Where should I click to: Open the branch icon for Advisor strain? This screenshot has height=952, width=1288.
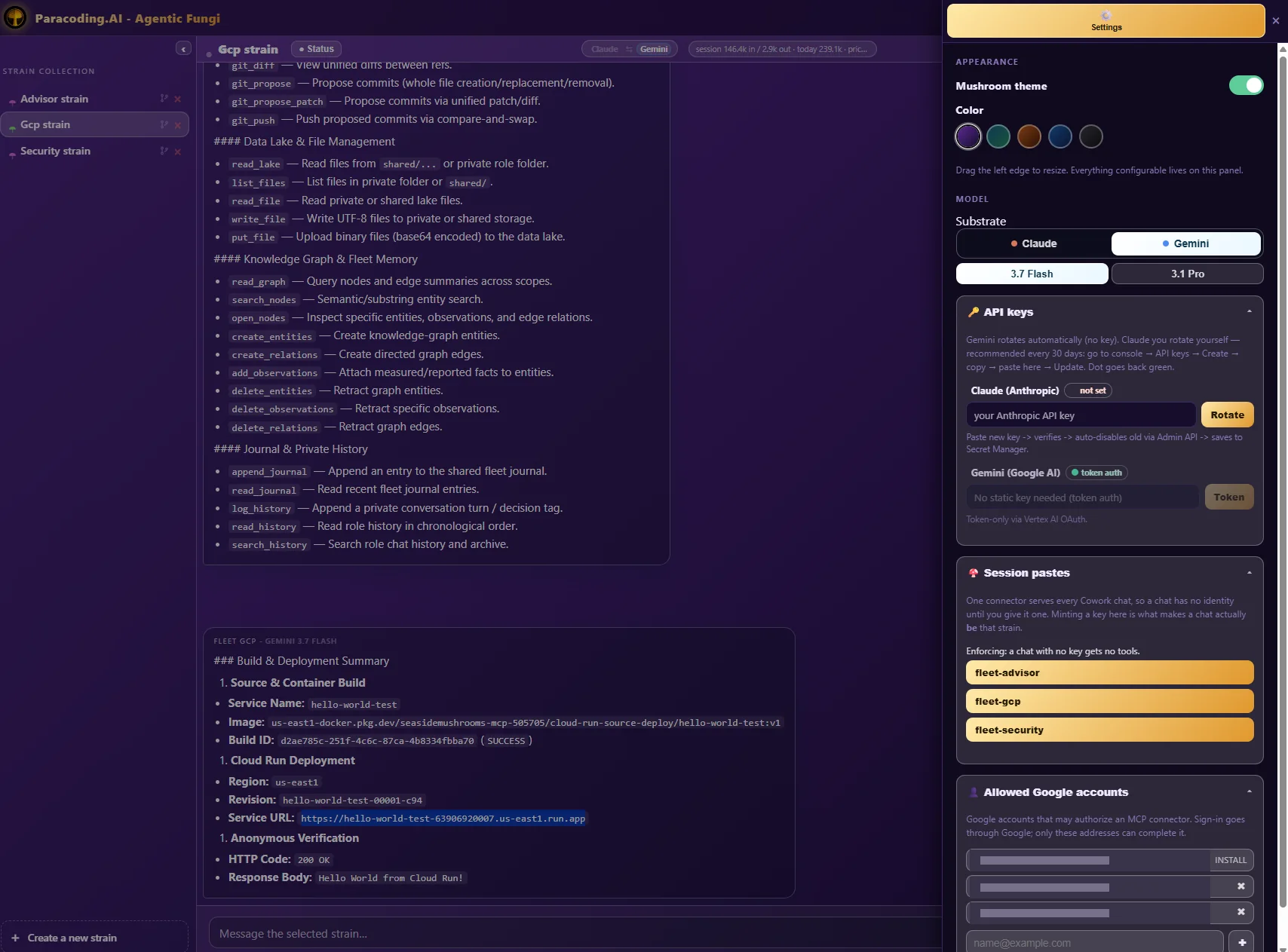[164, 99]
